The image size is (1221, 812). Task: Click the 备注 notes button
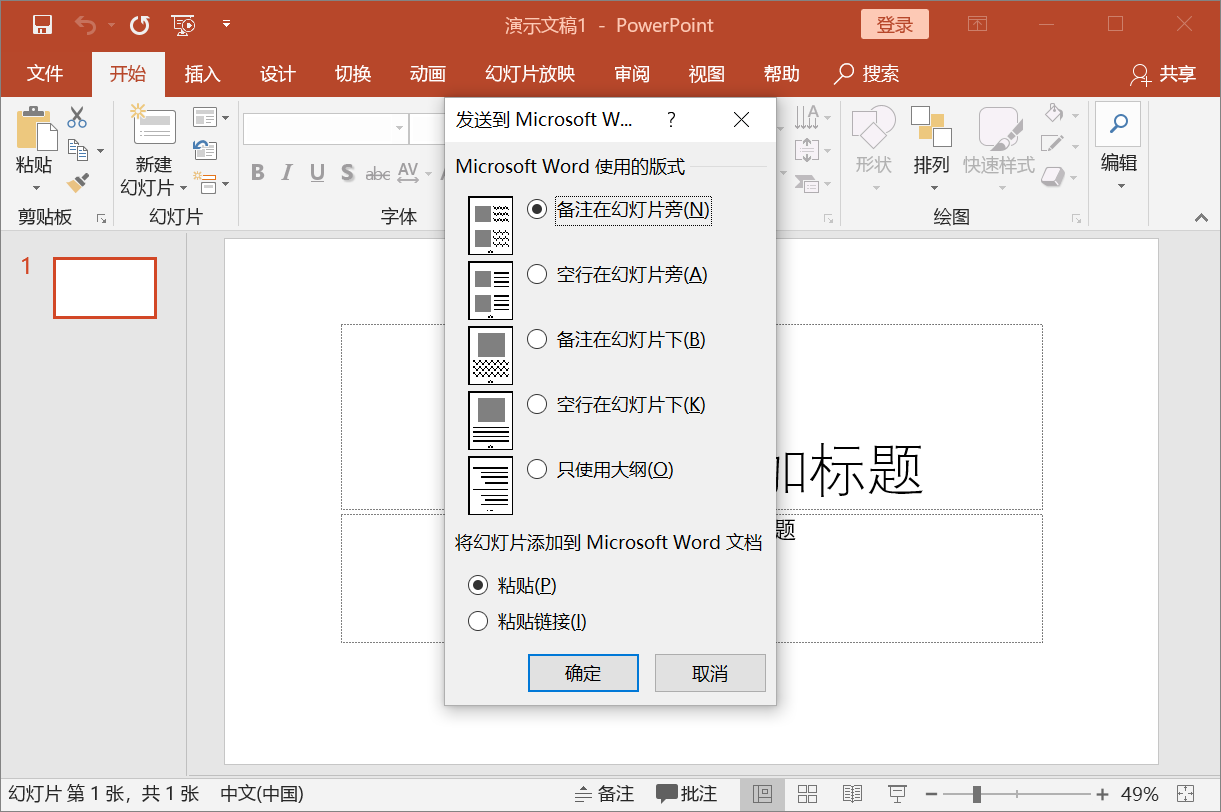pos(605,794)
